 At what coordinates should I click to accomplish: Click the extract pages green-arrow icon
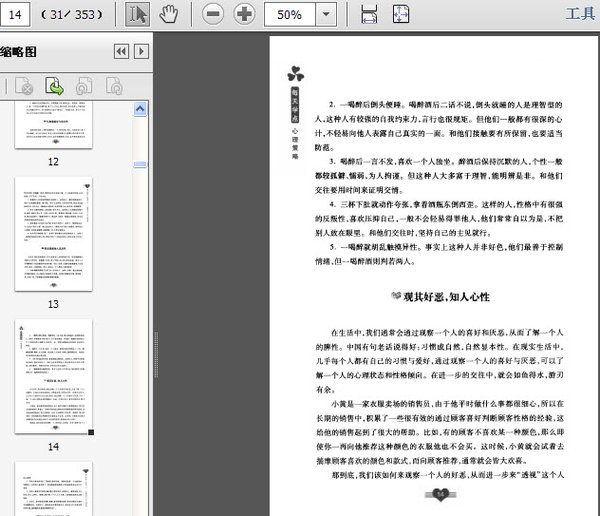coord(54,86)
